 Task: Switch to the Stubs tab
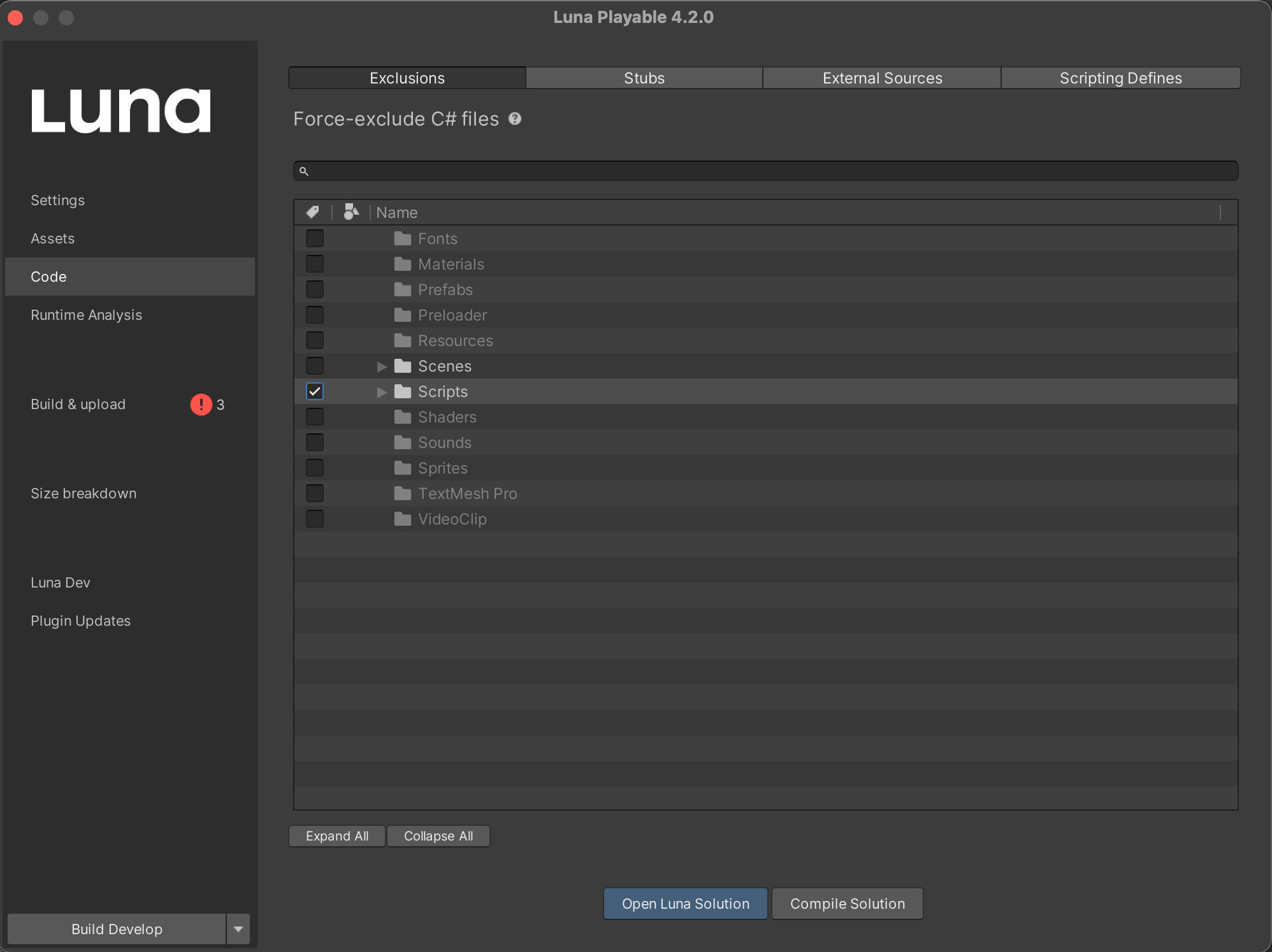point(644,78)
